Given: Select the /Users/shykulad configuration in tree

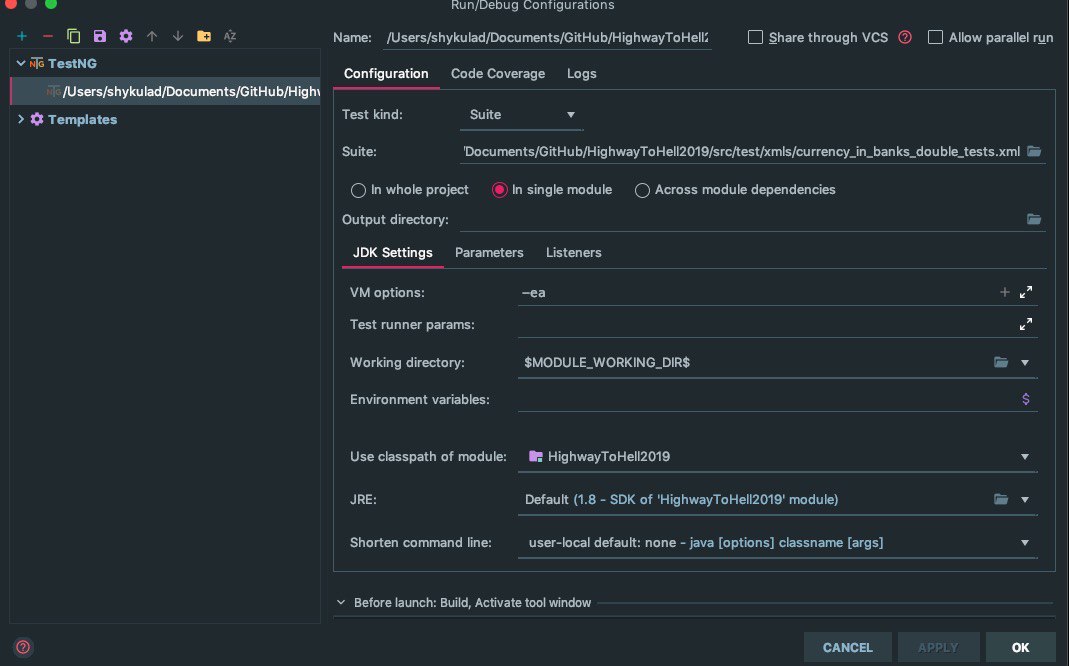Looking at the screenshot, I should pos(166,91).
